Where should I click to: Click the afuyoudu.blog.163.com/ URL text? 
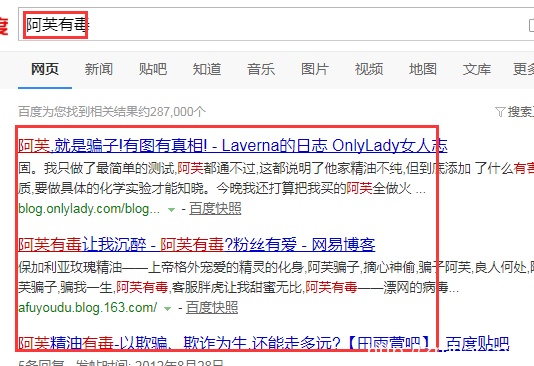click(88, 307)
